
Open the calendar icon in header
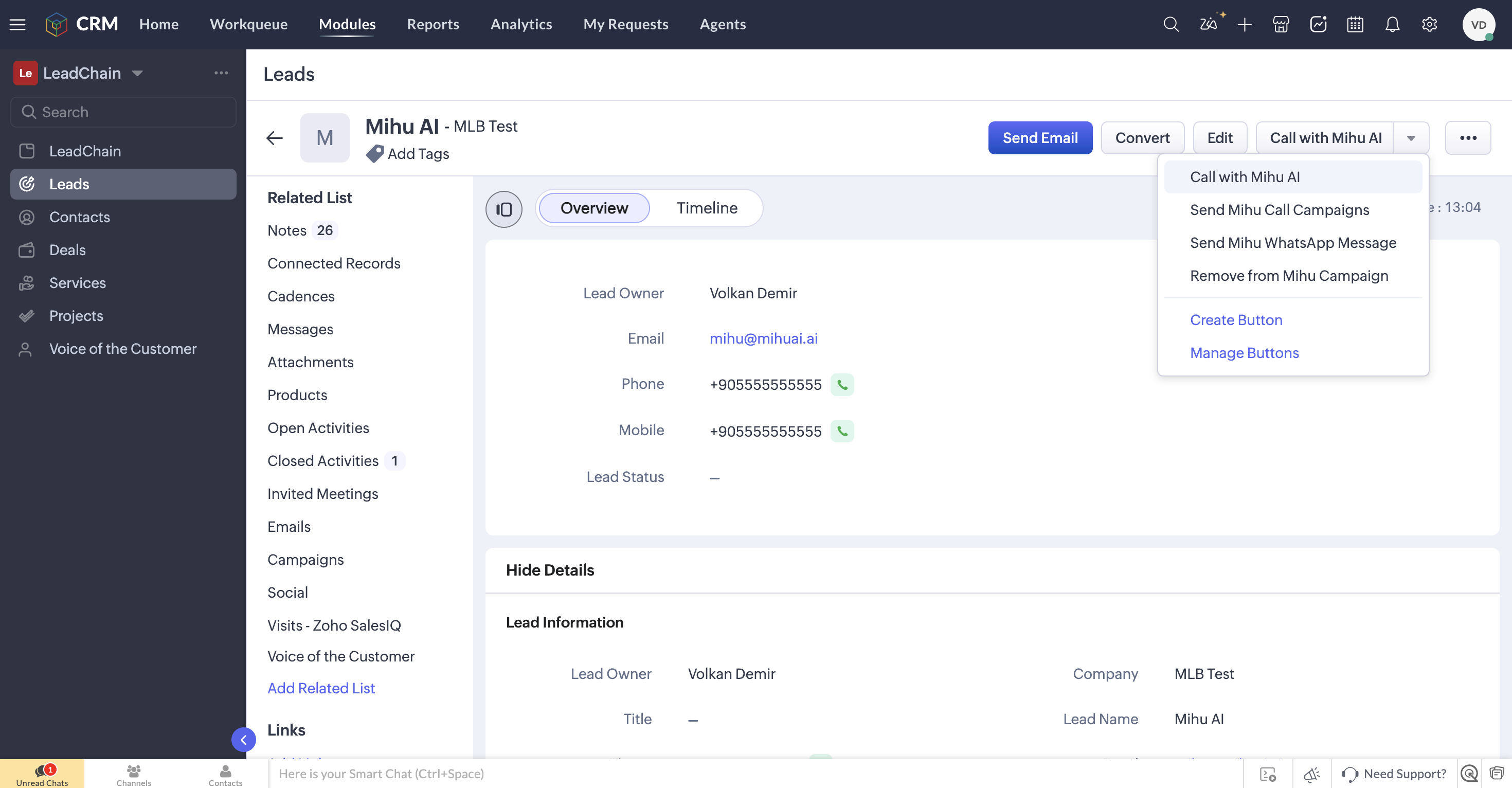click(x=1355, y=24)
